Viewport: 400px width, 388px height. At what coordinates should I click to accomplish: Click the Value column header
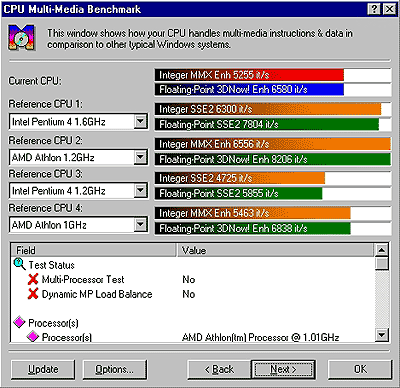(x=275, y=250)
